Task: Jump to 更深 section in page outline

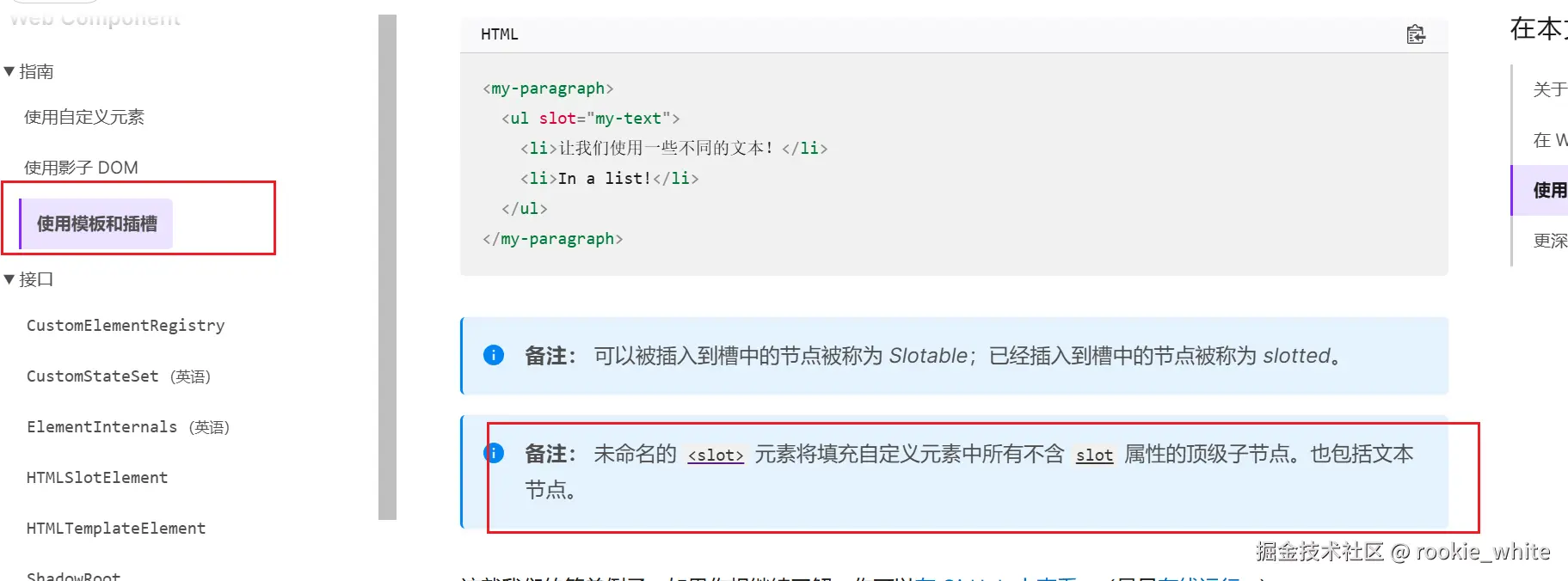Action: [x=1549, y=241]
